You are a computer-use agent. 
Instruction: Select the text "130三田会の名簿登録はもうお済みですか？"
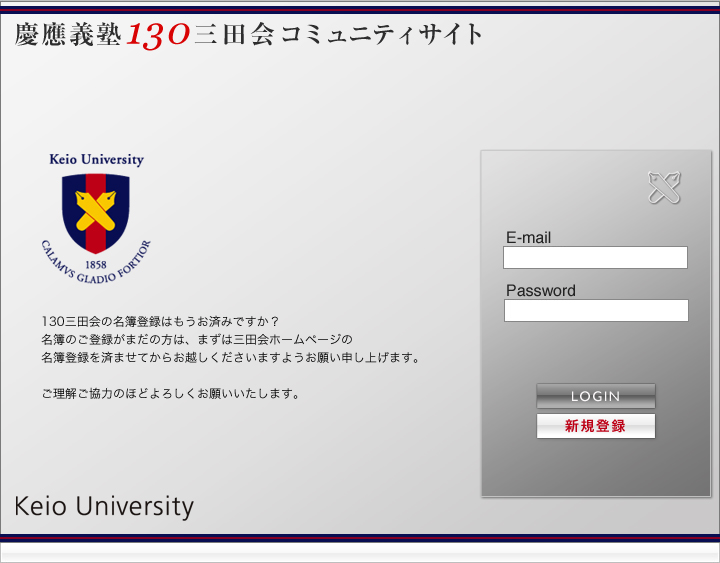(160, 321)
